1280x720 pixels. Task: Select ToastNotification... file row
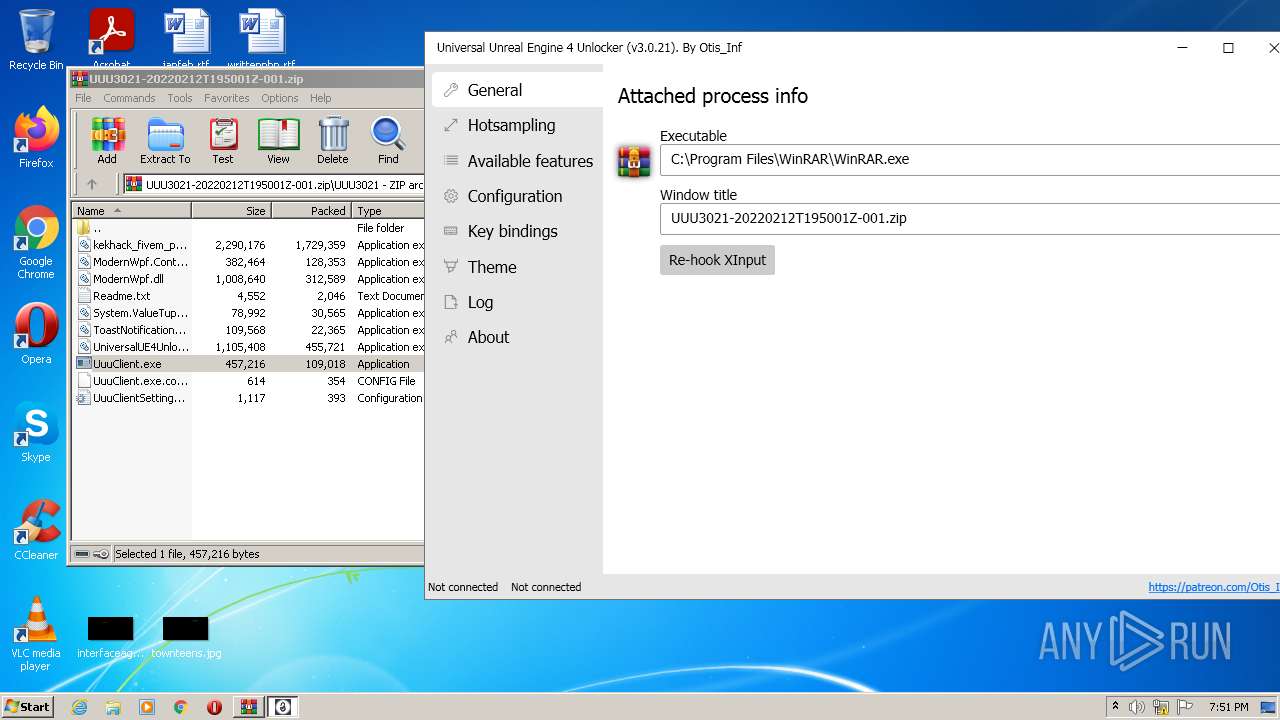click(x=249, y=330)
